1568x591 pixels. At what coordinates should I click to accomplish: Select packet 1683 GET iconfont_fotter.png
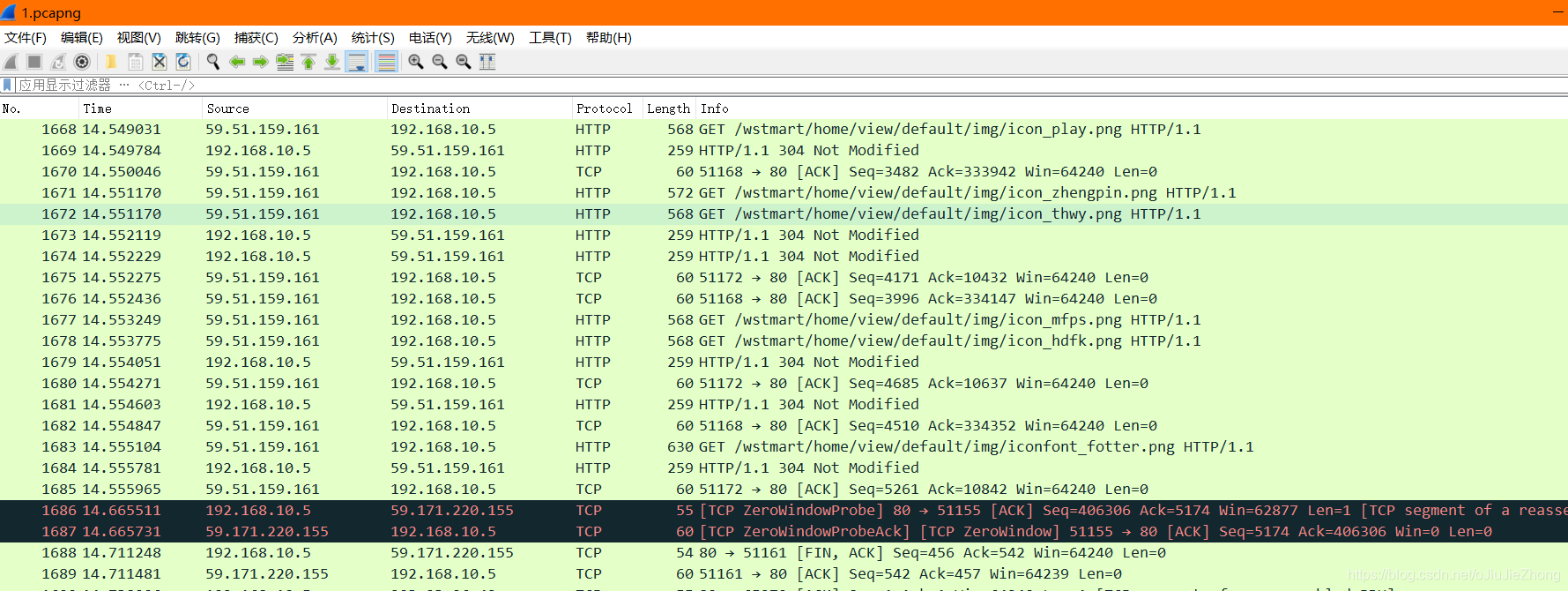pyautogui.click(x=784, y=447)
